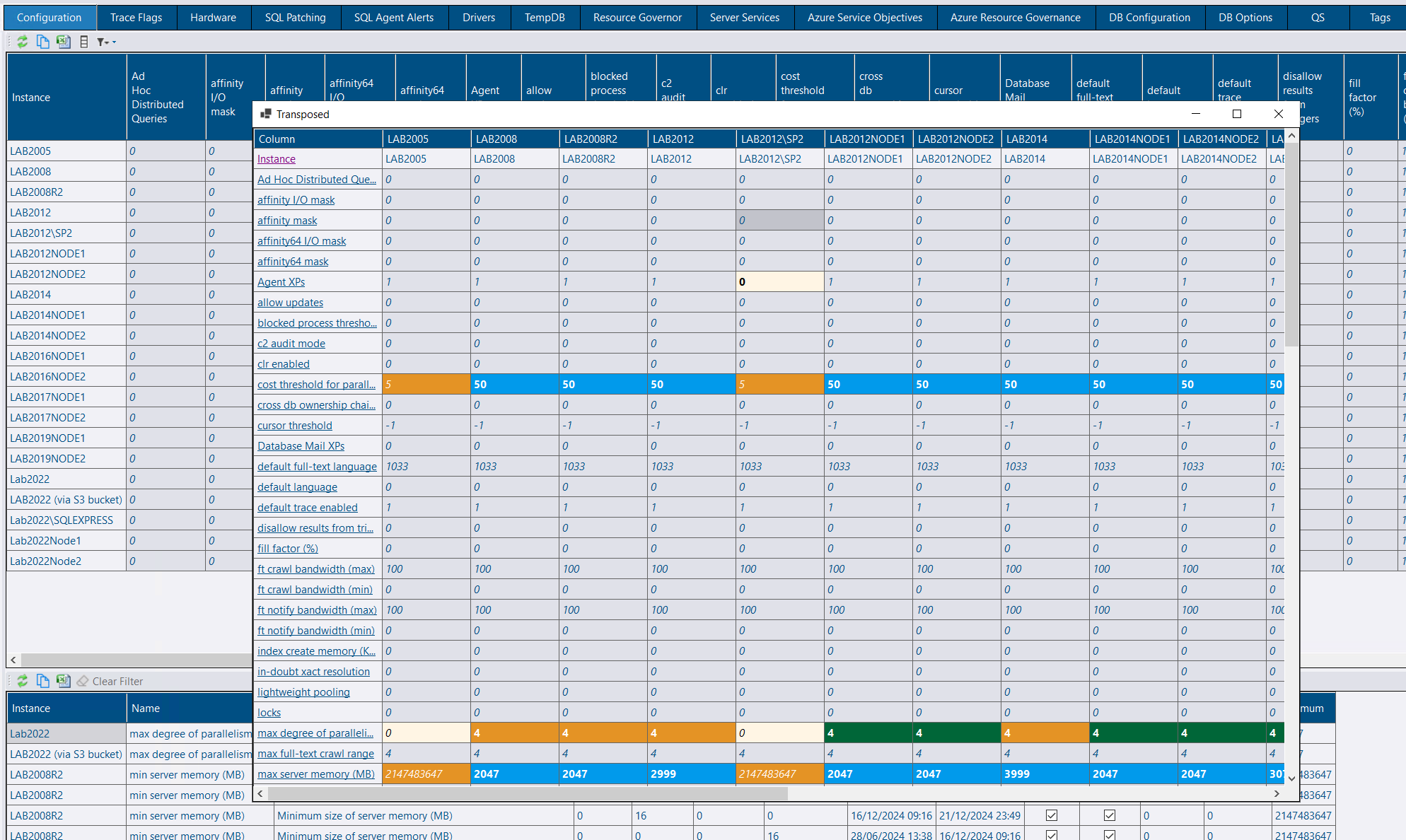The width and height of the screenshot is (1406, 840).
Task: Switch to the Trace Flags tab
Action: [136, 18]
